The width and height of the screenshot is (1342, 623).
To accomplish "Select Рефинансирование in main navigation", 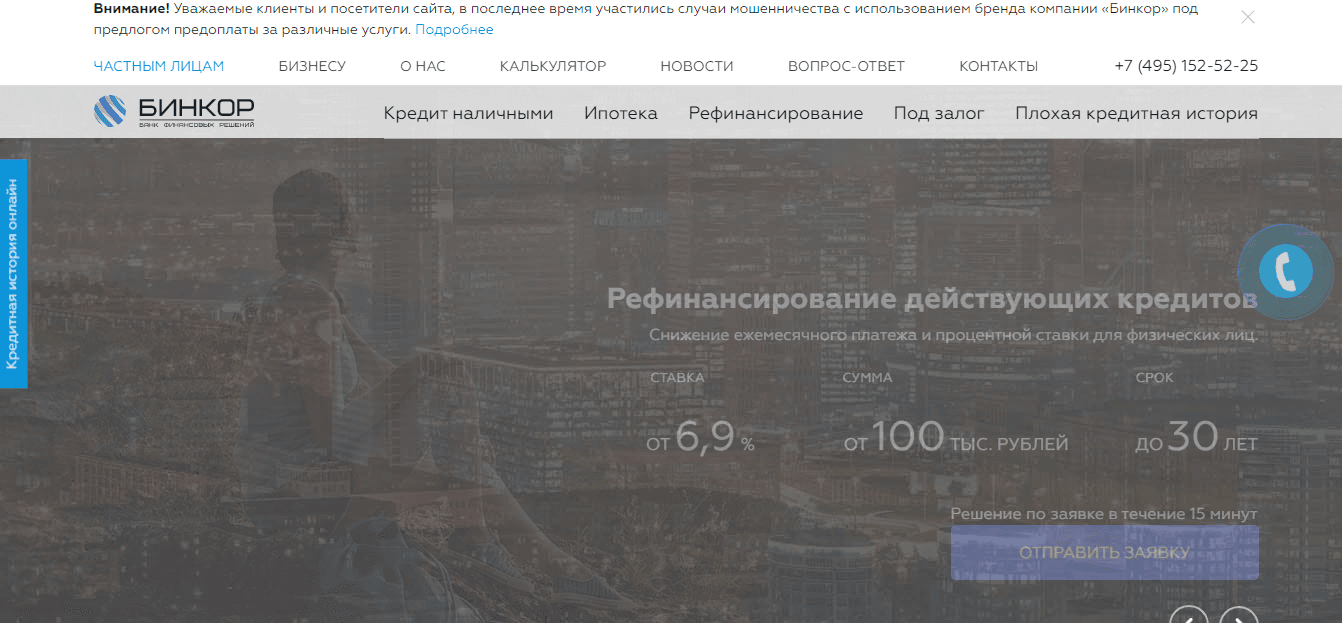I will pos(775,113).
